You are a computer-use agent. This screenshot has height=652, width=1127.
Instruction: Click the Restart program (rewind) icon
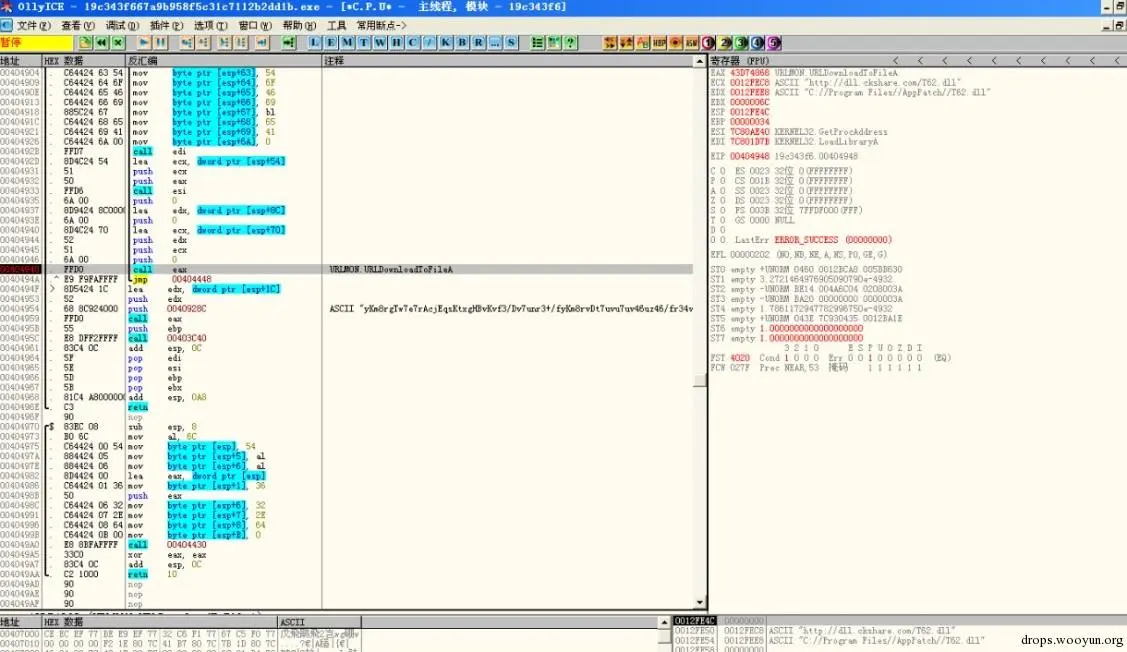tap(101, 42)
